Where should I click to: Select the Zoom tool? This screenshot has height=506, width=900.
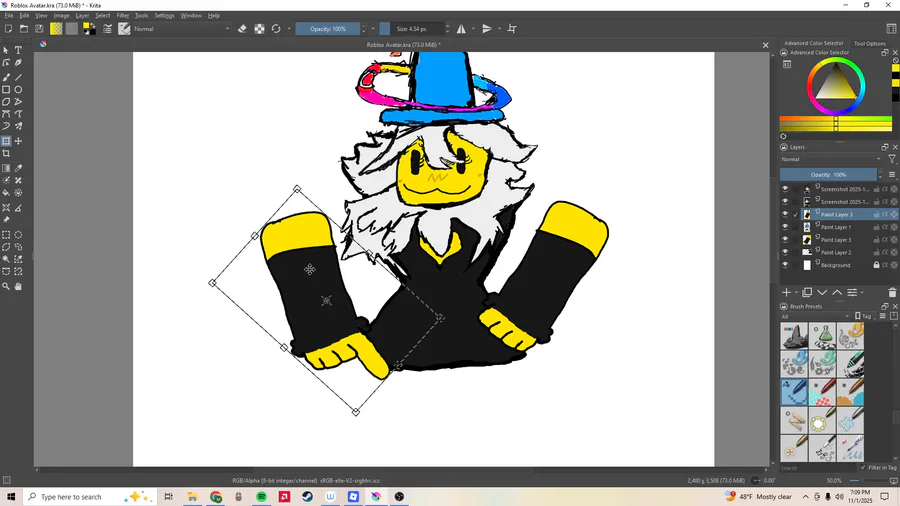tap(6, 286)
